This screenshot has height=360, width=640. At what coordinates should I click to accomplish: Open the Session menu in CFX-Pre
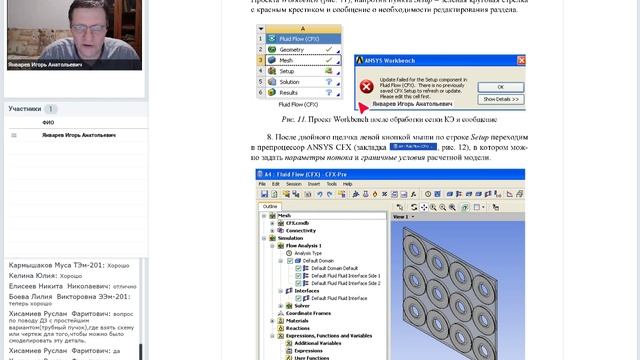coord(293,184)
